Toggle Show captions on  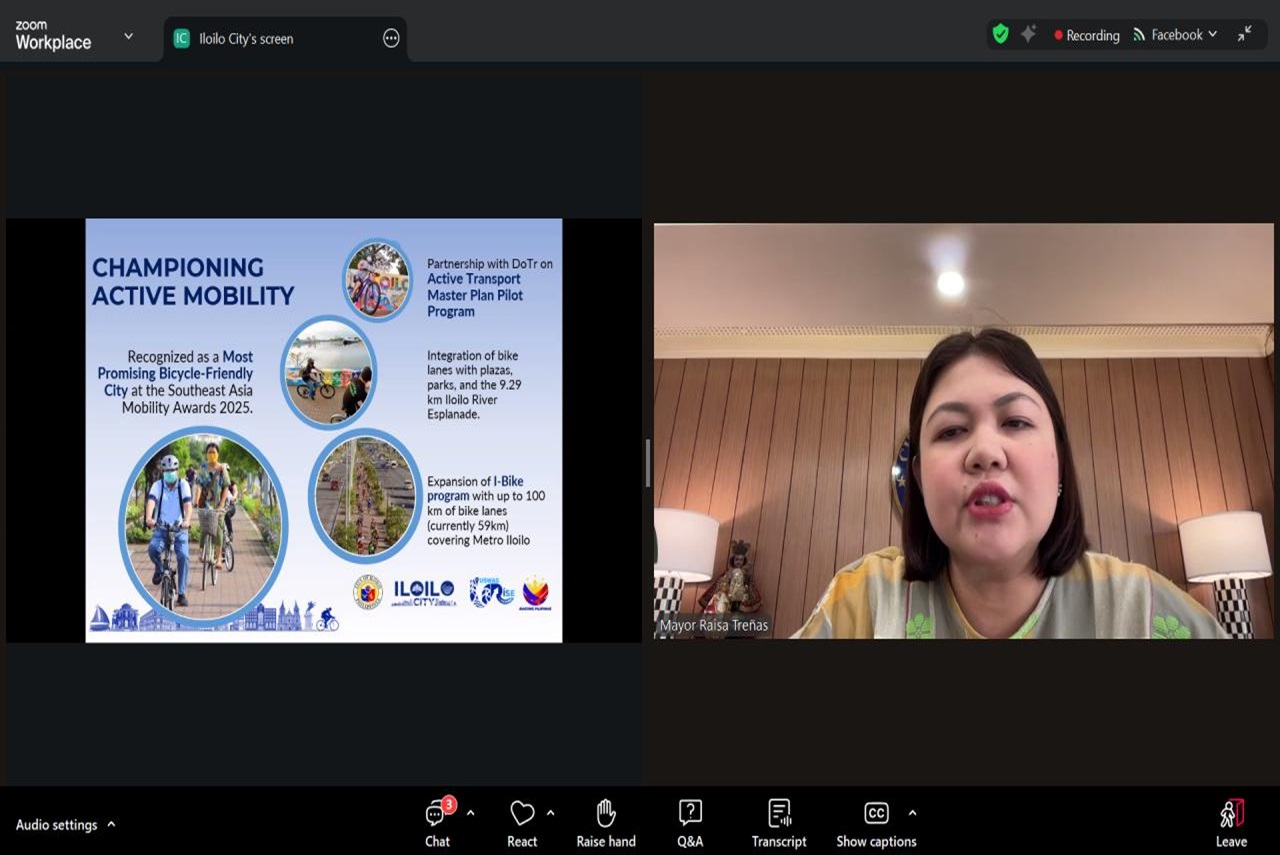coord(876,823)
